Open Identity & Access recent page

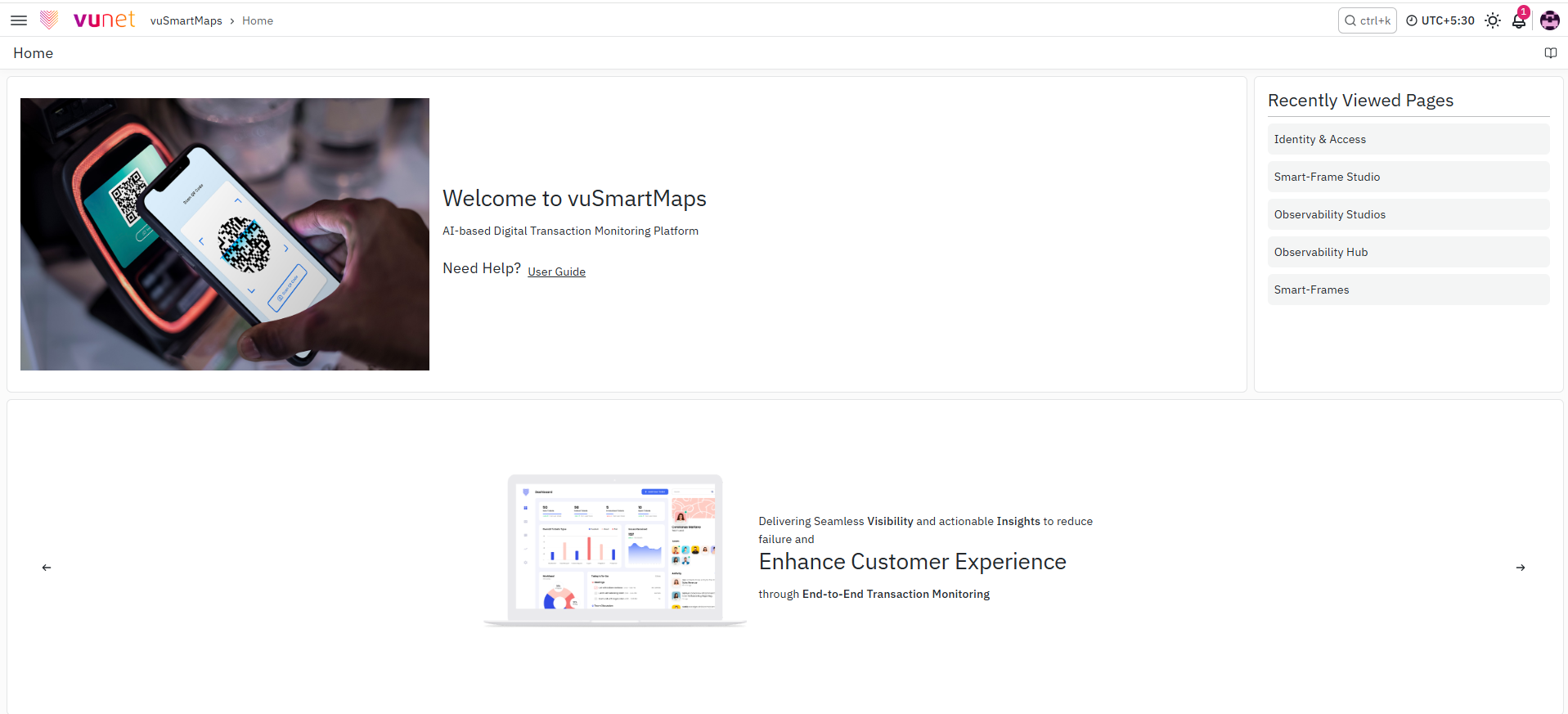pyautogui.click(x=1409, y=139)
